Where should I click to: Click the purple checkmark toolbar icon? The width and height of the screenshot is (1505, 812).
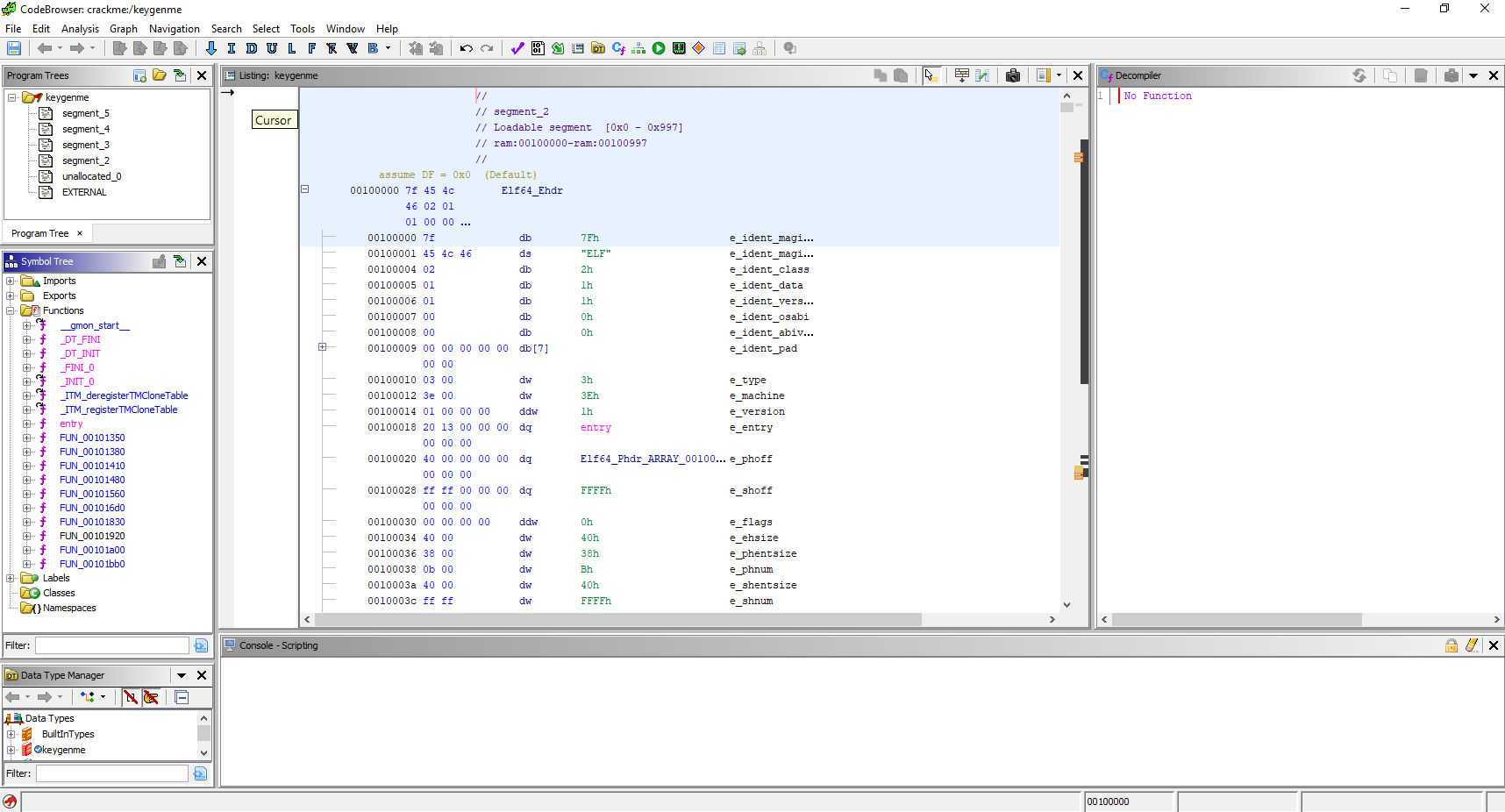(x=517, y=48)
